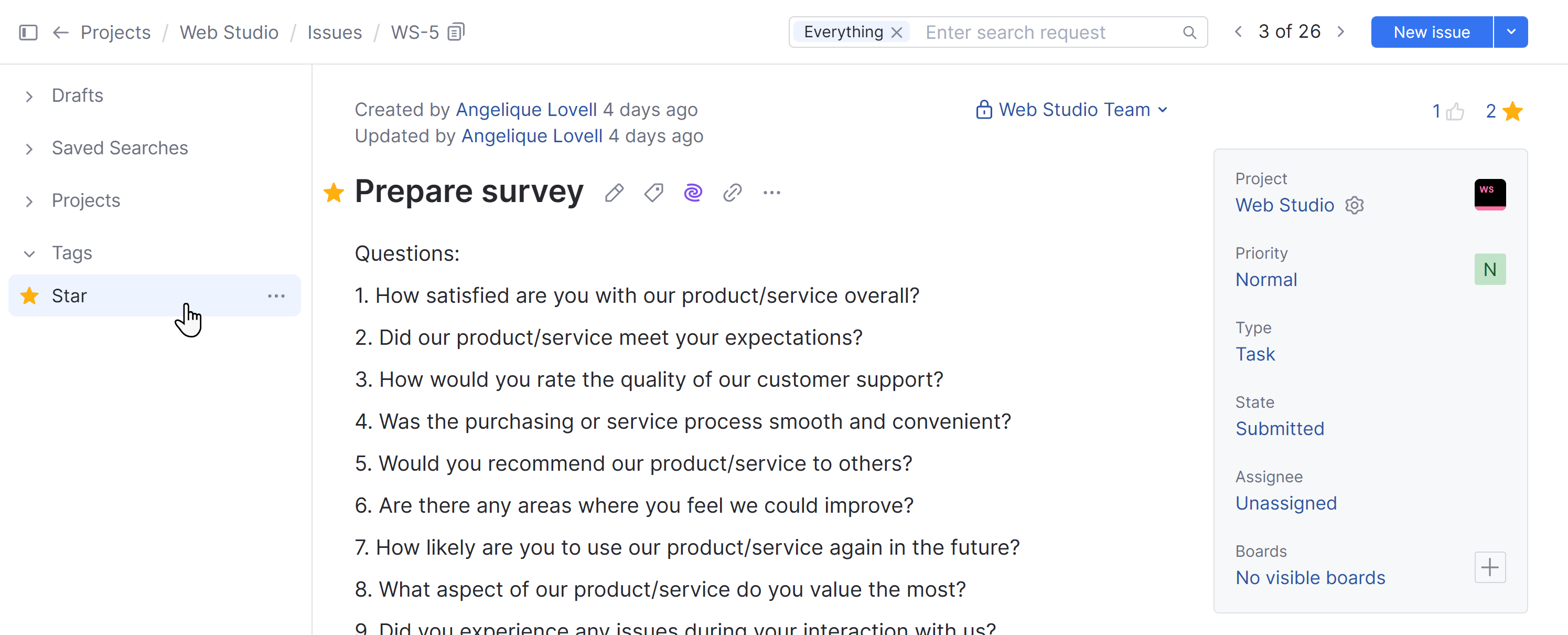
Task: Select the Star tag in sidebar
Action: 69,296
